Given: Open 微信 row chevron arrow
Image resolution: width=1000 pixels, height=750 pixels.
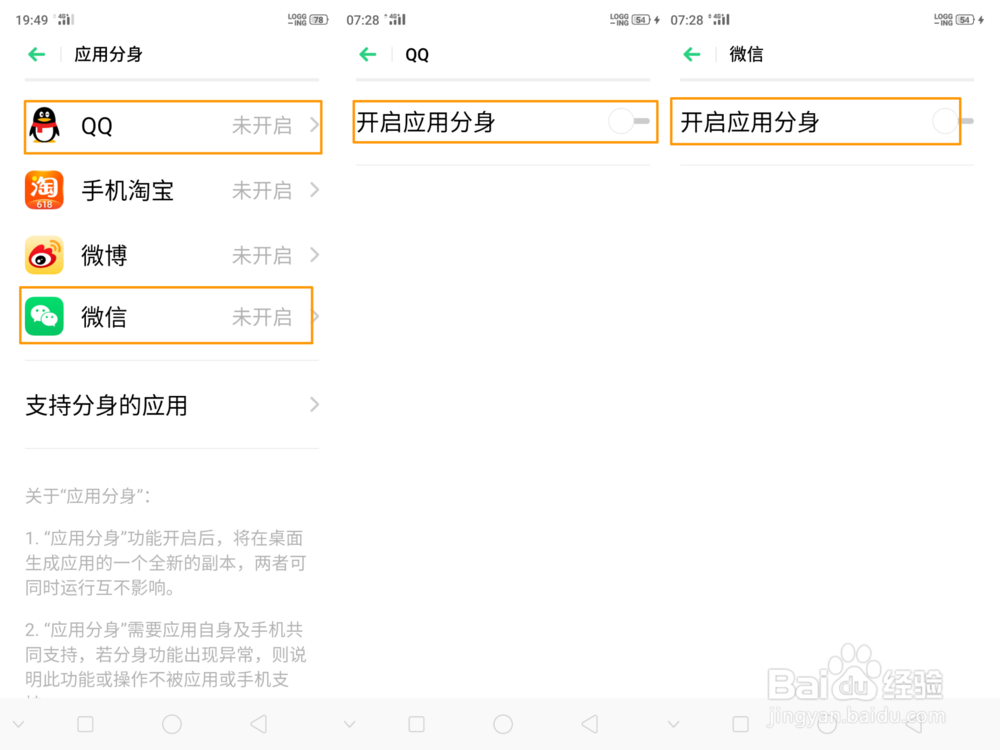Looking at the screenshot, I should [x=314, y=316].
